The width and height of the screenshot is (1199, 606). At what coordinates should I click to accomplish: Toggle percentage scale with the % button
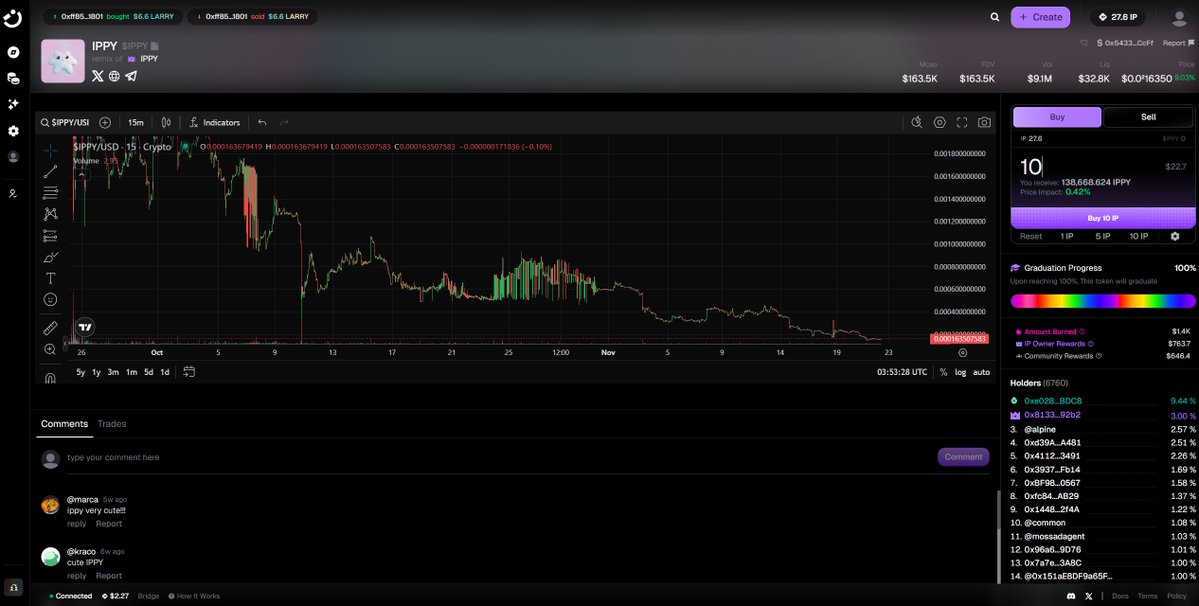click(943, 371)
